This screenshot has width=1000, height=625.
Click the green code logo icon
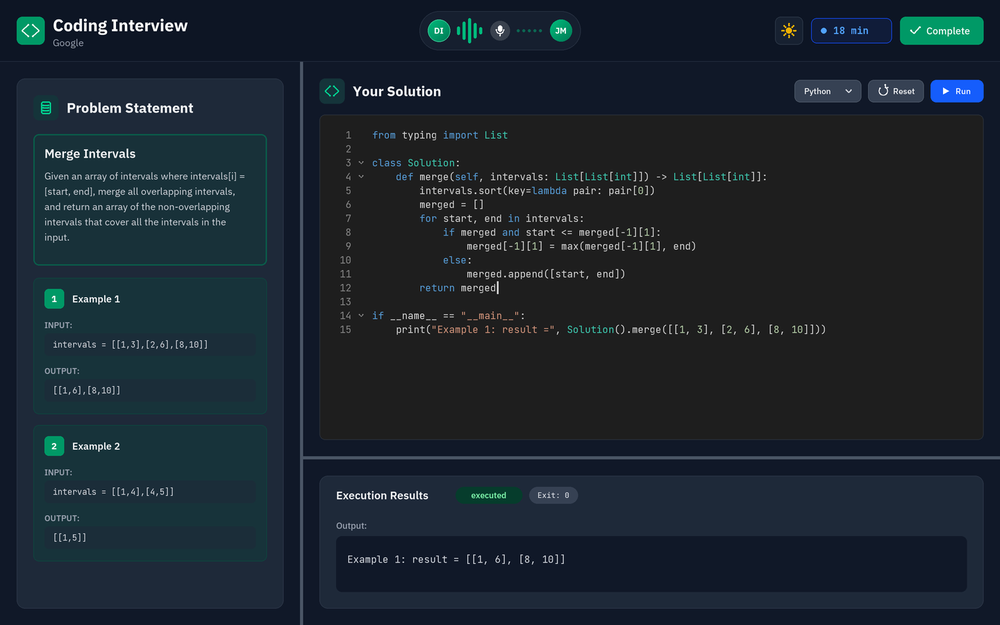coord(31,31)
